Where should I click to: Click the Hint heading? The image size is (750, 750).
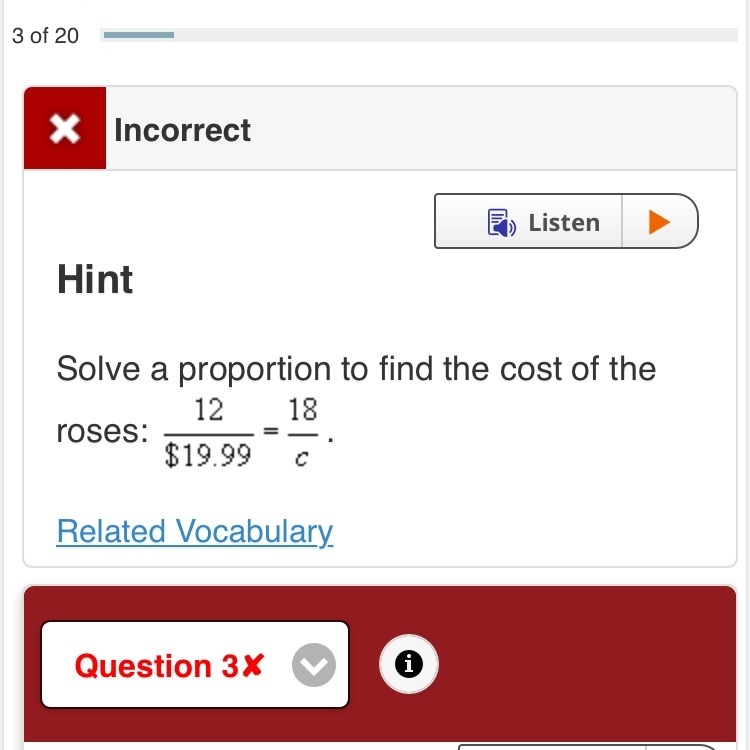click(95, 279)
